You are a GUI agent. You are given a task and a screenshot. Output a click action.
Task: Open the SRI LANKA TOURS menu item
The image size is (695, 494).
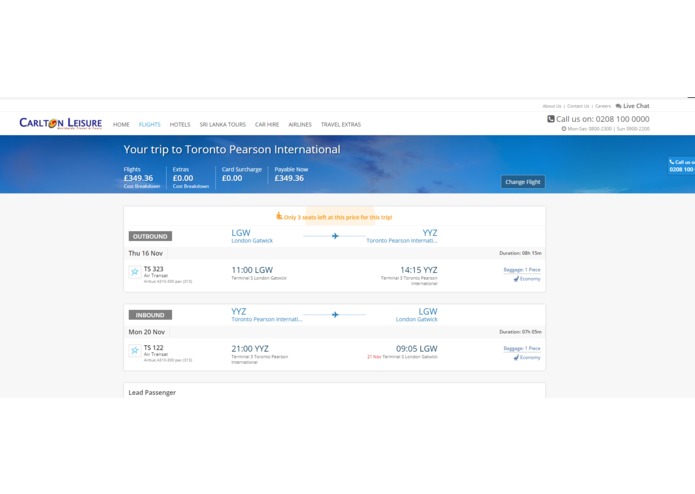pos(223,124)
